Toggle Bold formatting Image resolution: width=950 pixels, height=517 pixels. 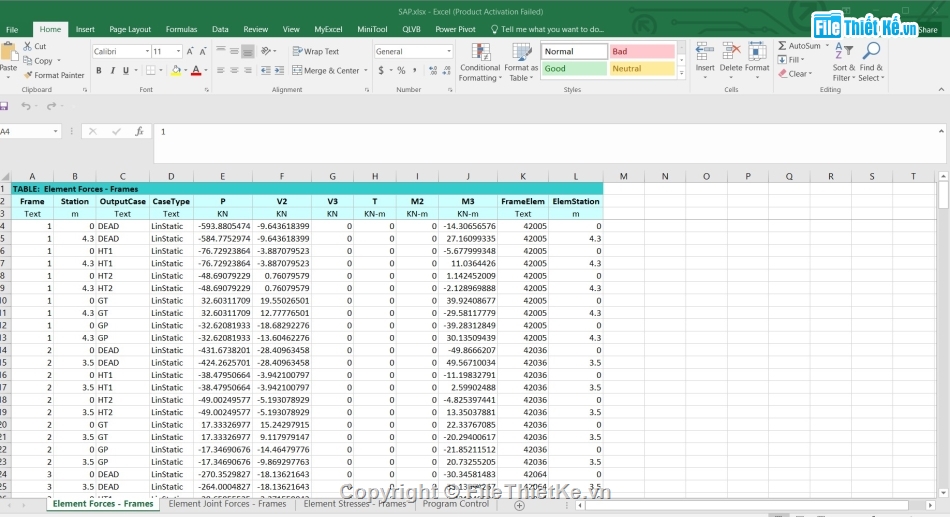tap(99, 70)
